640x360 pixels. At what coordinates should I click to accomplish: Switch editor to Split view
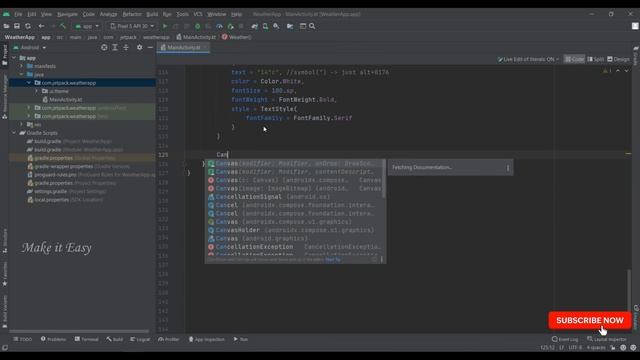(596, 59)
